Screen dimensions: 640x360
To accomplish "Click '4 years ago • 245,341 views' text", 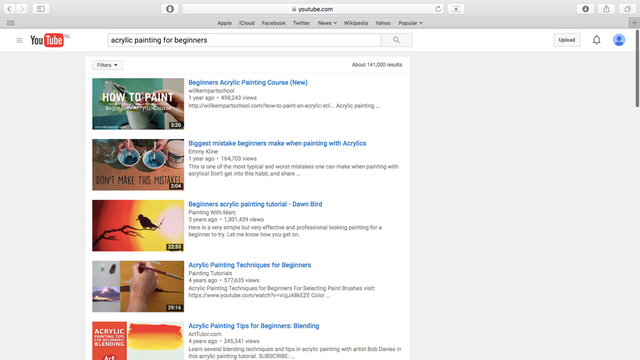I will tap(224, 341).
